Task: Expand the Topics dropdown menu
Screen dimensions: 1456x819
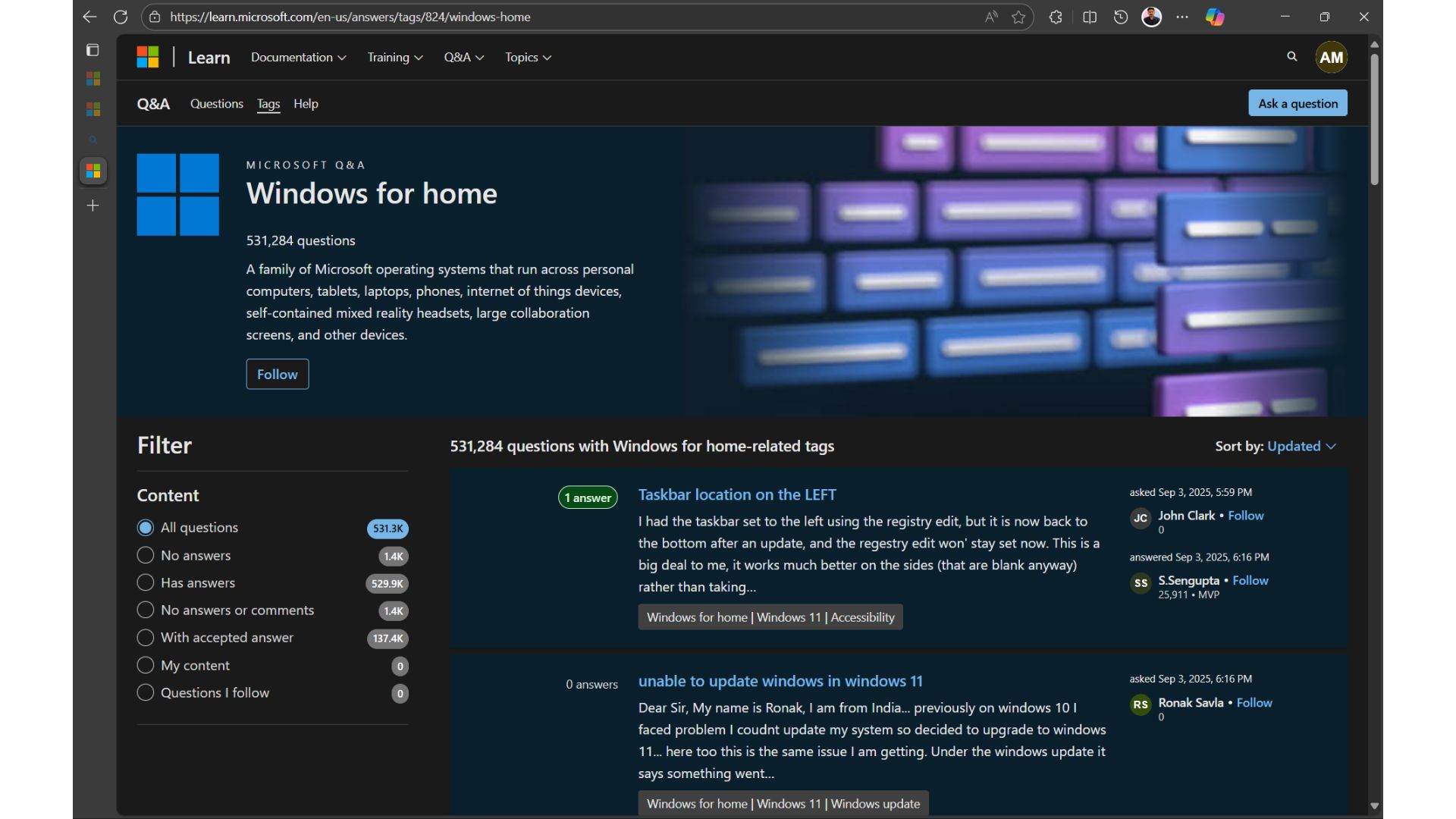Action: pos(528,58)
